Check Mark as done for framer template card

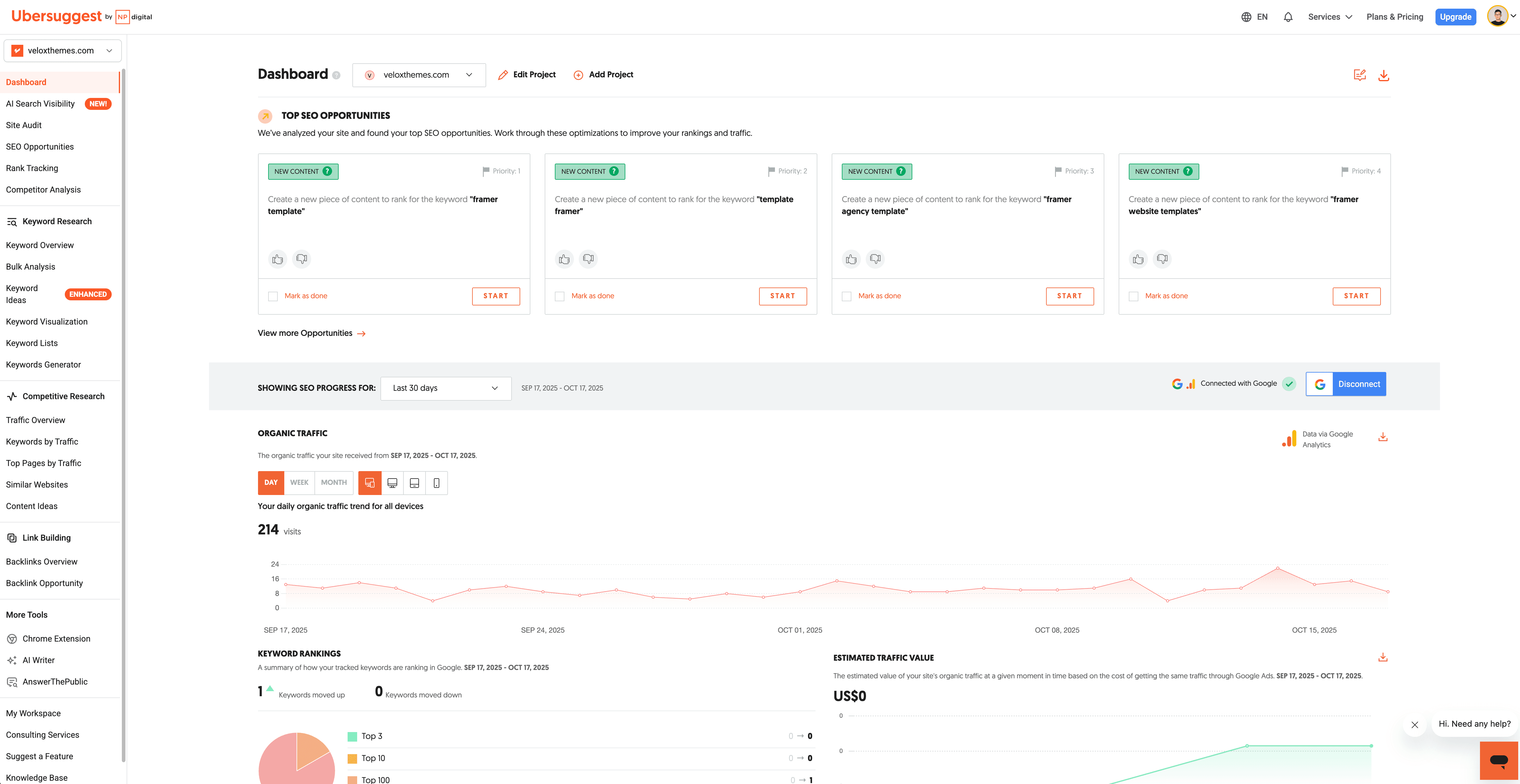pyautogui.click(x=273, y=296)
